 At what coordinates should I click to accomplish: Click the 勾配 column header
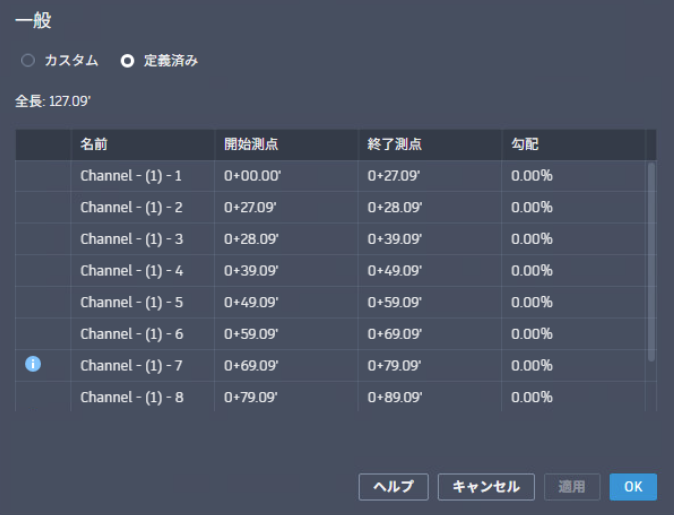[x=524, y=144]
